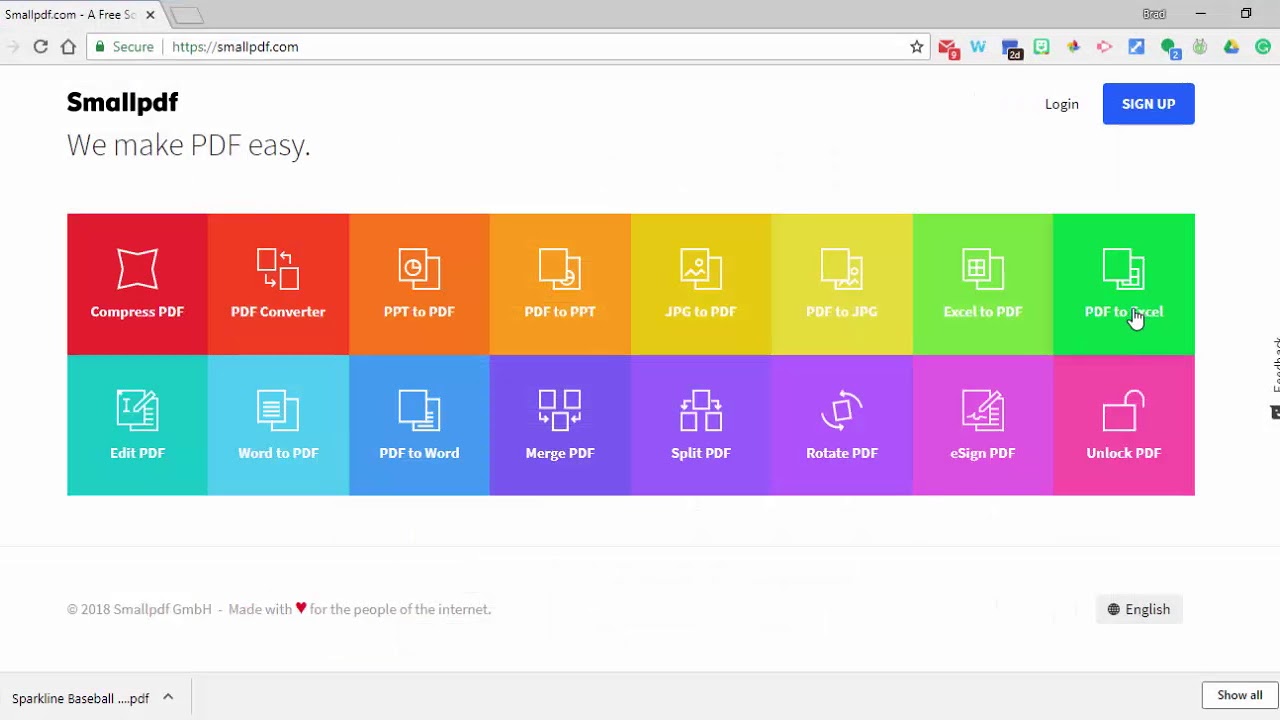Image resolution: width=1280 pixels, height=720 pixels.
Task: Open the colorful pinwheel extension icon
Action: click(x=1073, y=47)
